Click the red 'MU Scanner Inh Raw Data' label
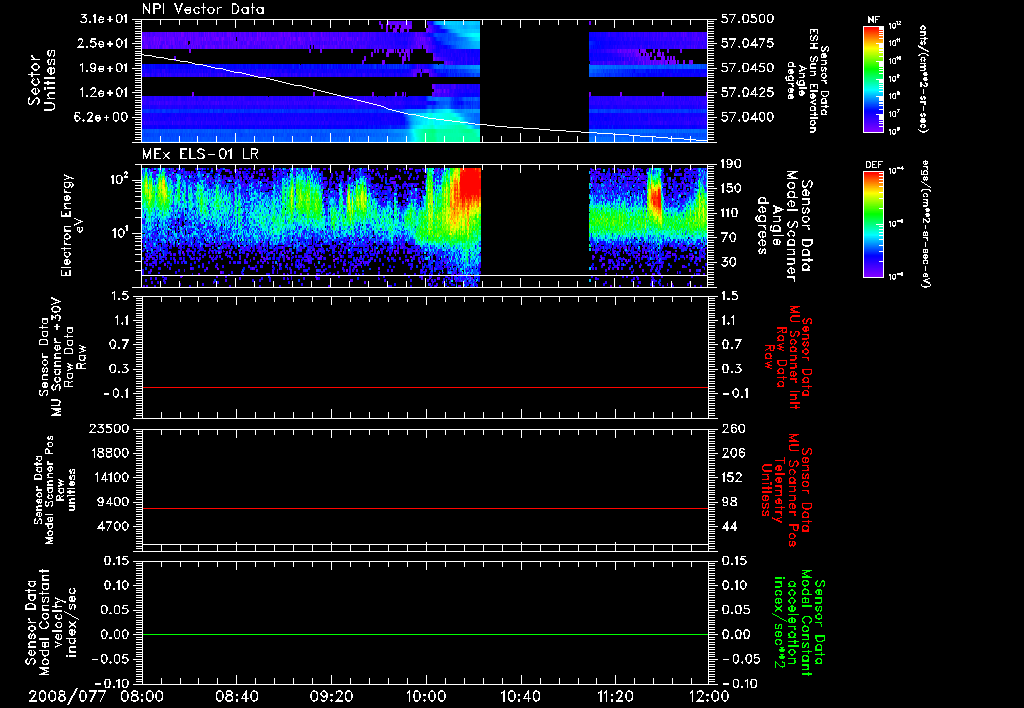 coord(786,357)
